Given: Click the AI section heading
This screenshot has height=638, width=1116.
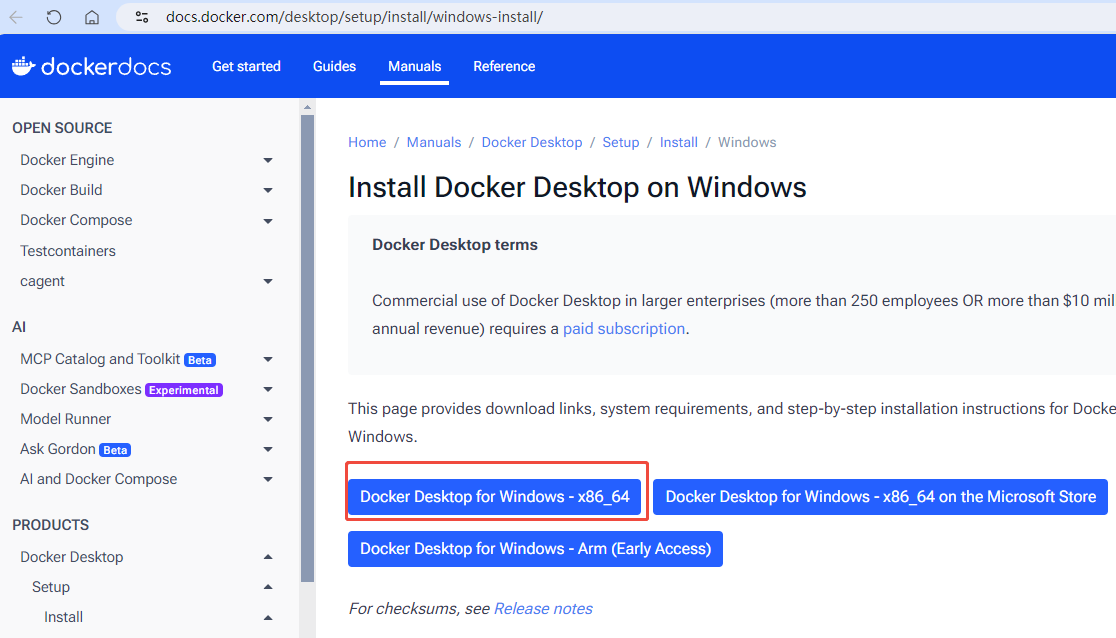Looking at the screenshot, I should pos(19,327).
